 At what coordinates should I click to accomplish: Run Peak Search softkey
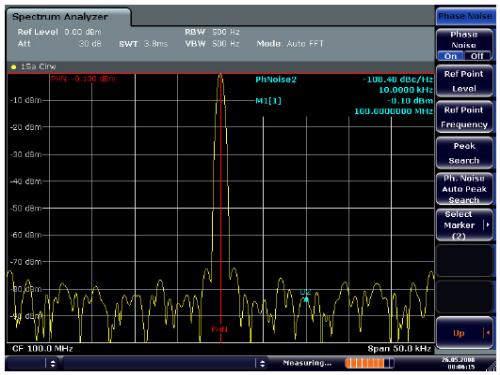click(464, 153)
